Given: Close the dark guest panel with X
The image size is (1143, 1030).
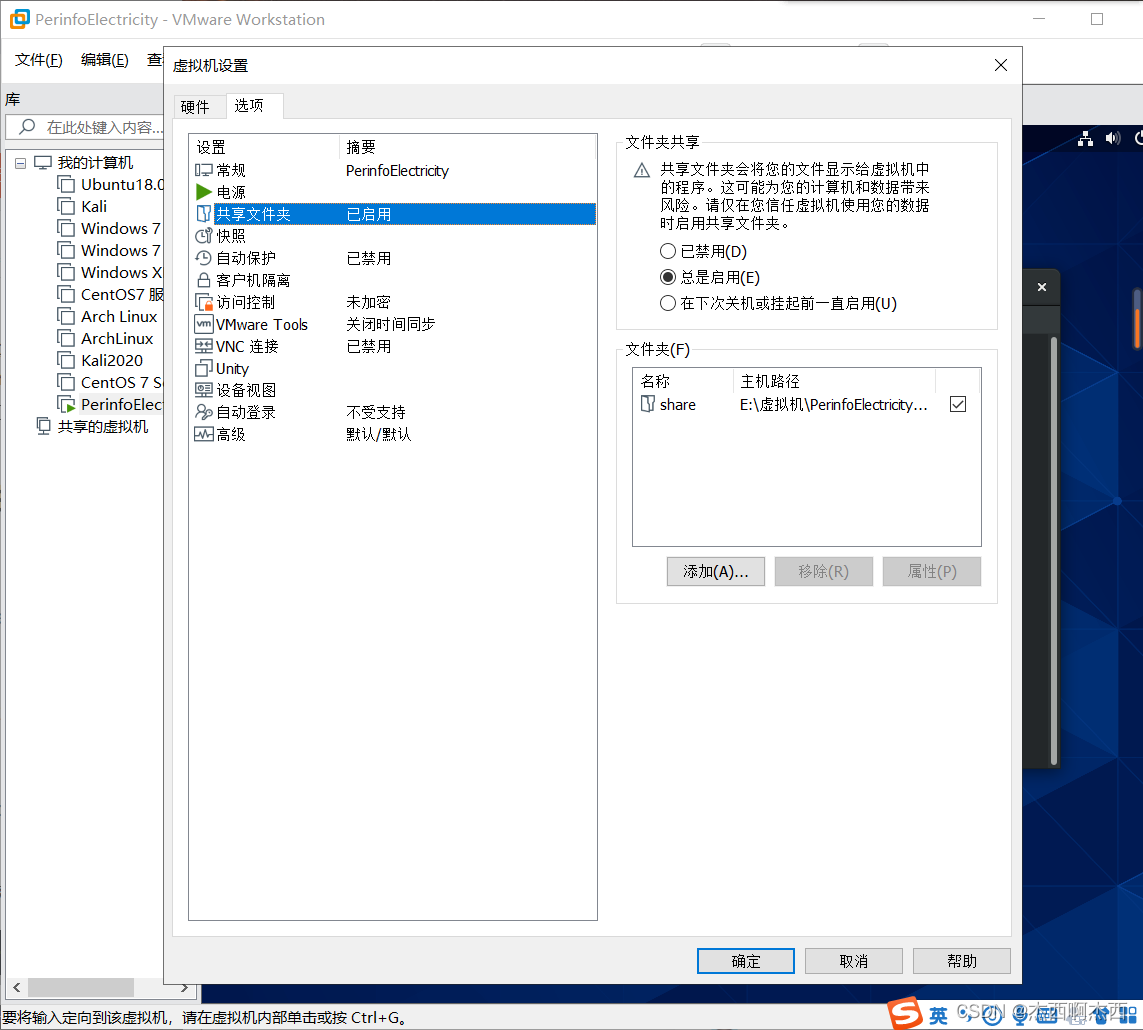Looking at the screenshot, I should pyautogui.click(x=1042, y=287).
